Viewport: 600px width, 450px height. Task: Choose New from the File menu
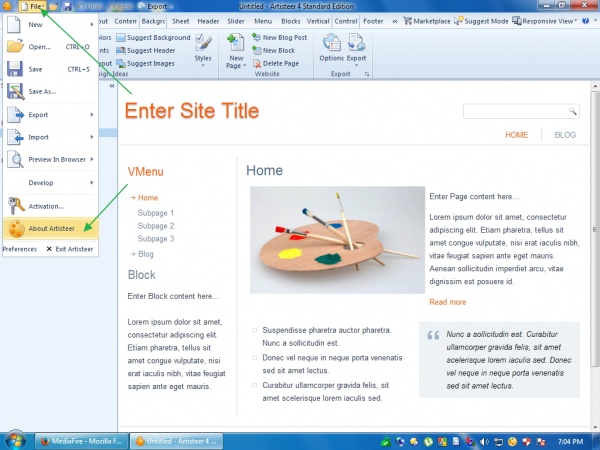tap(51, 24)
